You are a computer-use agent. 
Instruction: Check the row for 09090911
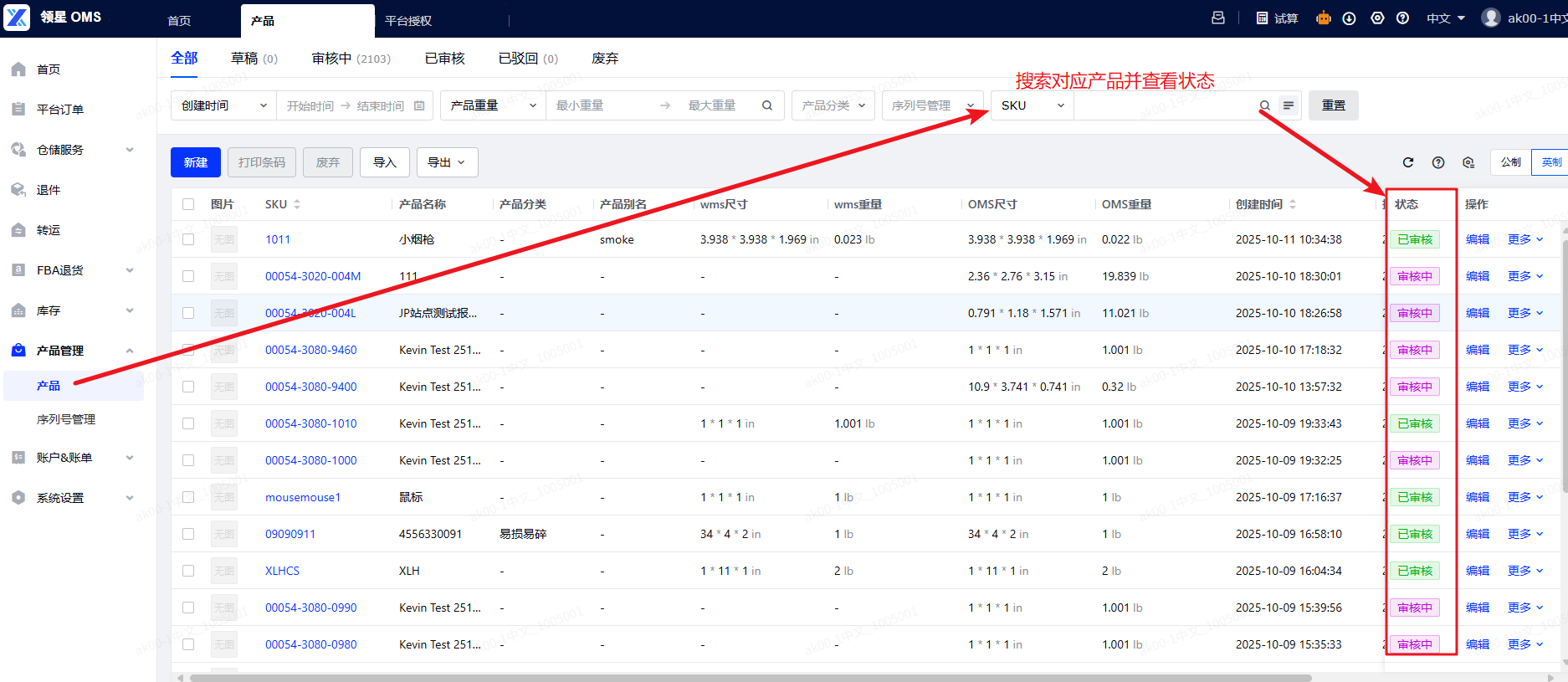tap(188, 534)
